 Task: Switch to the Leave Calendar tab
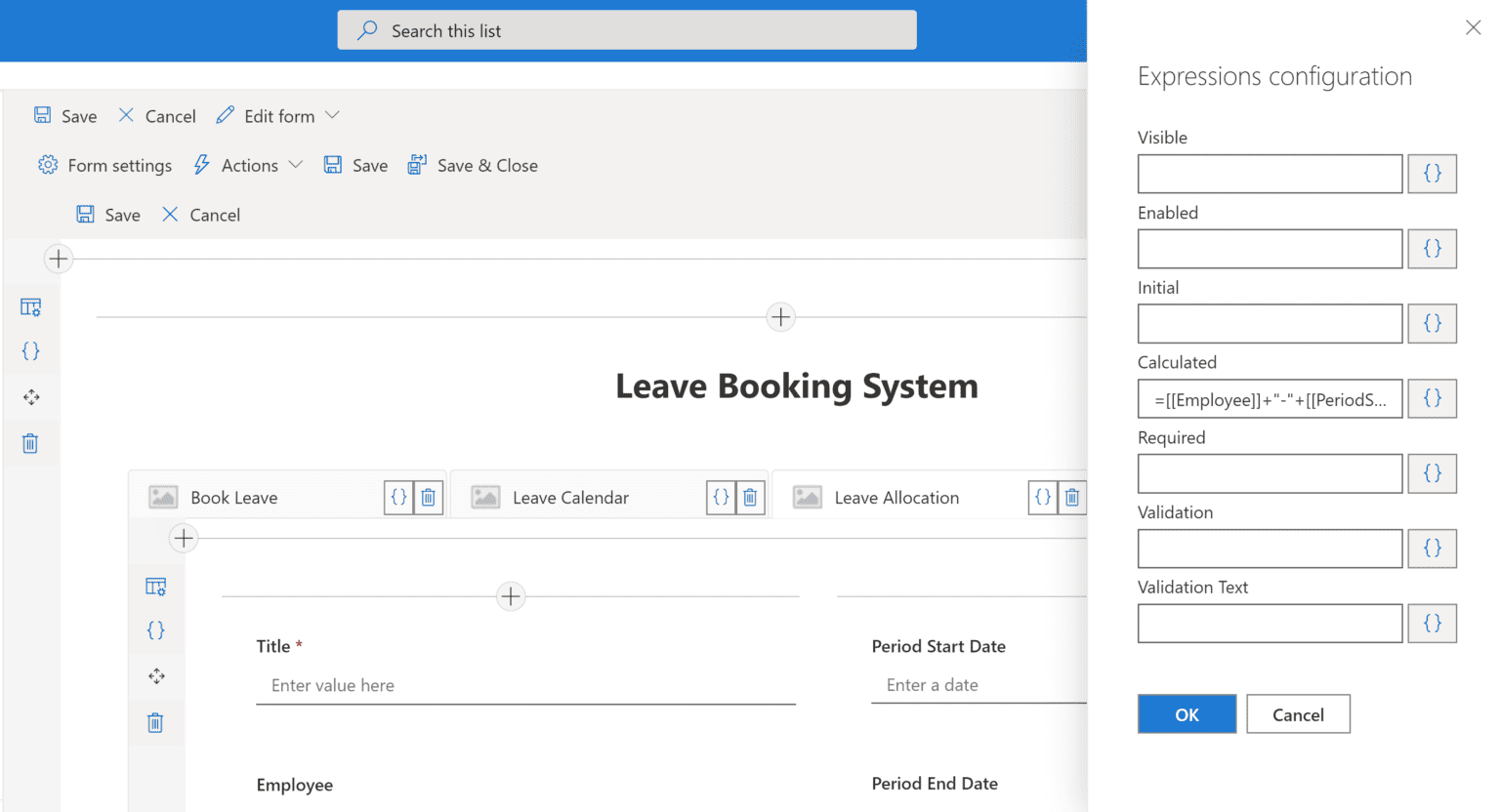[570, 497]
